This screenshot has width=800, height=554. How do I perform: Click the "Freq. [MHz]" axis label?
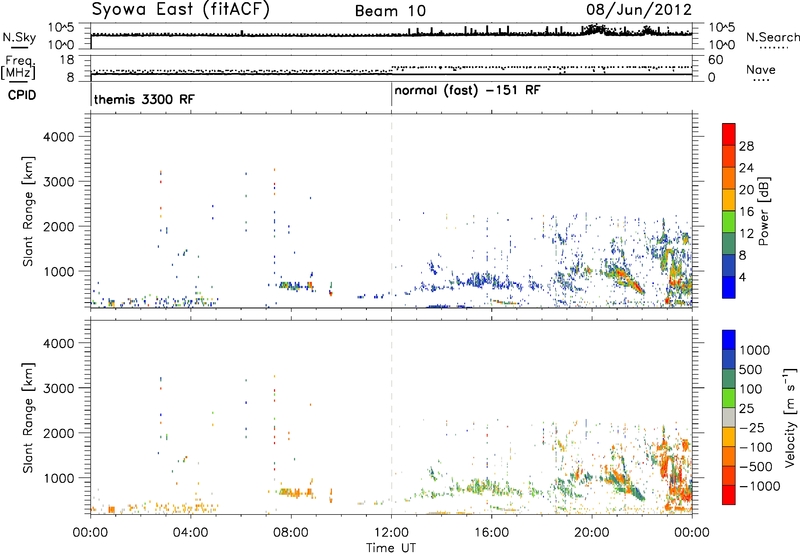pos(18,68)
